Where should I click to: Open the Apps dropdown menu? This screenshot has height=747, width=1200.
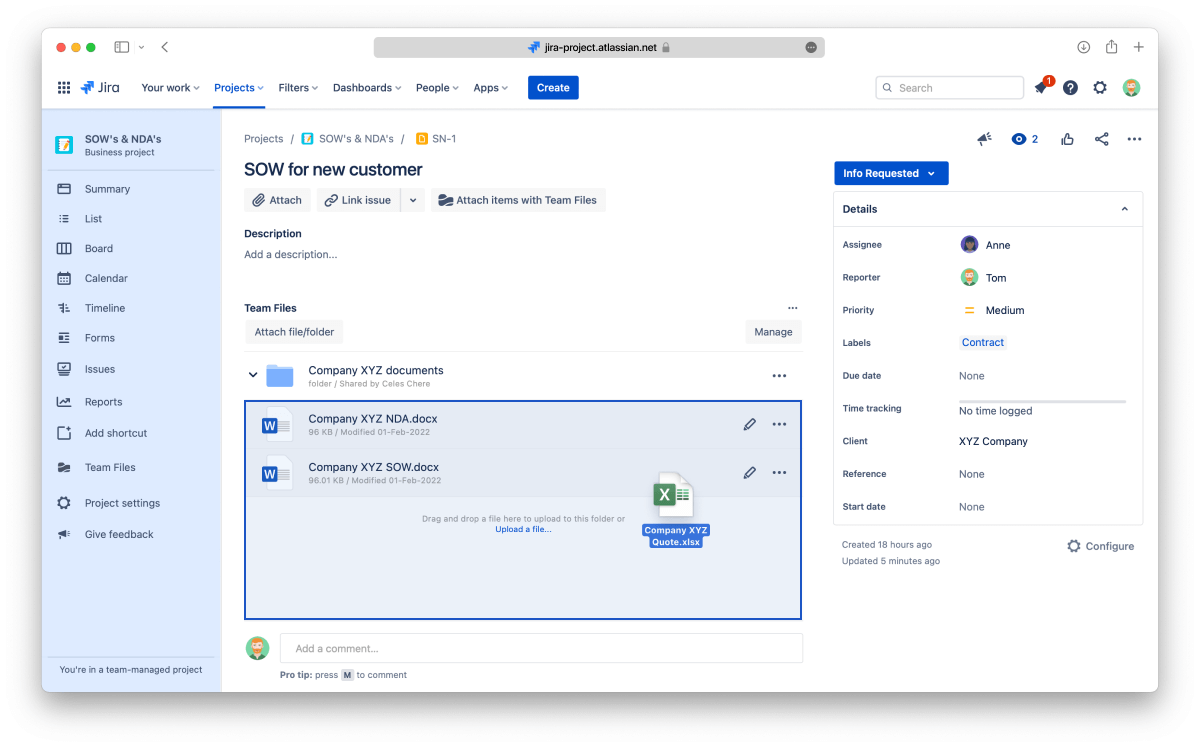point(491,88)
